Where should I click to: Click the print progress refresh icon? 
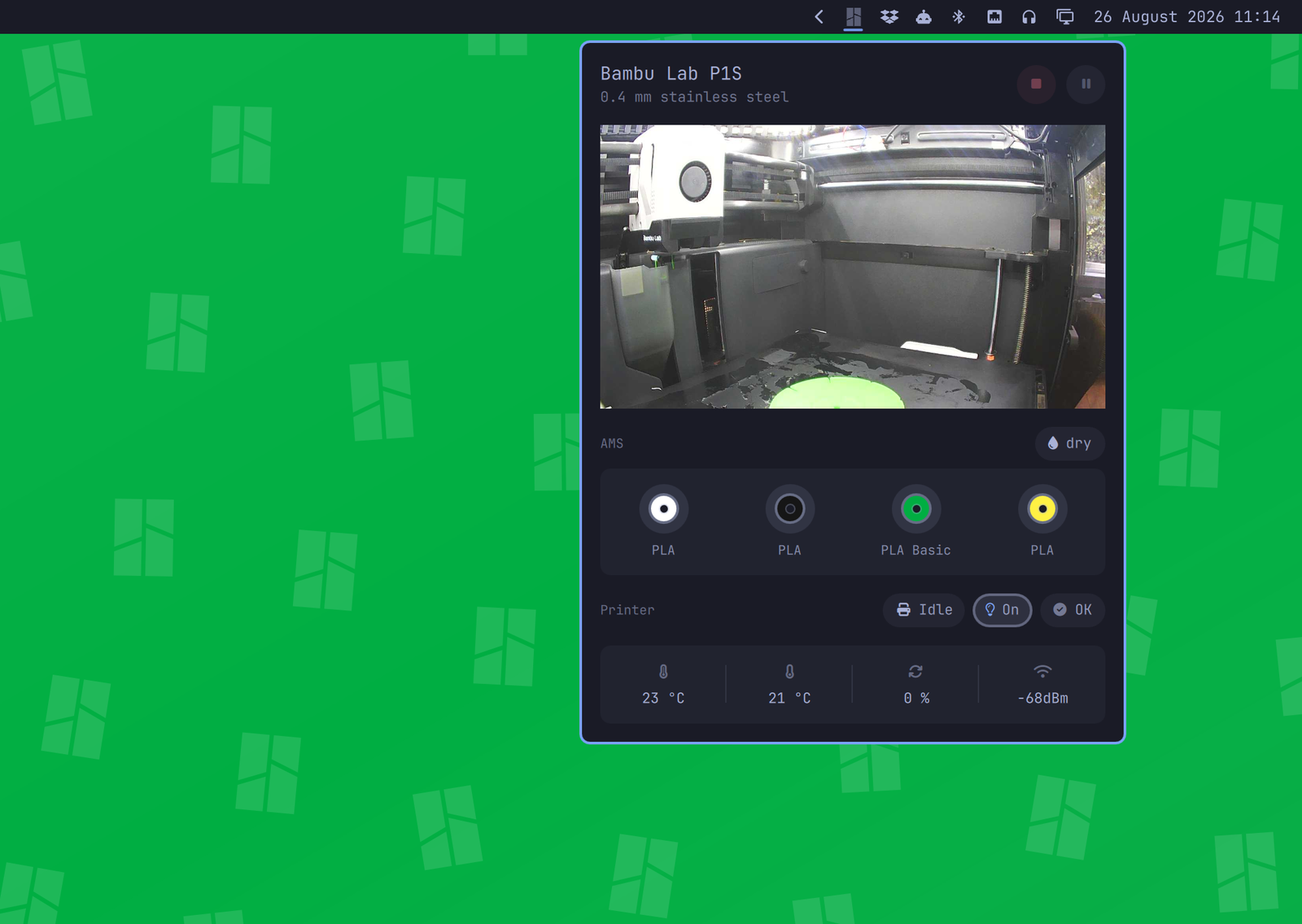[x=915, y=672]
